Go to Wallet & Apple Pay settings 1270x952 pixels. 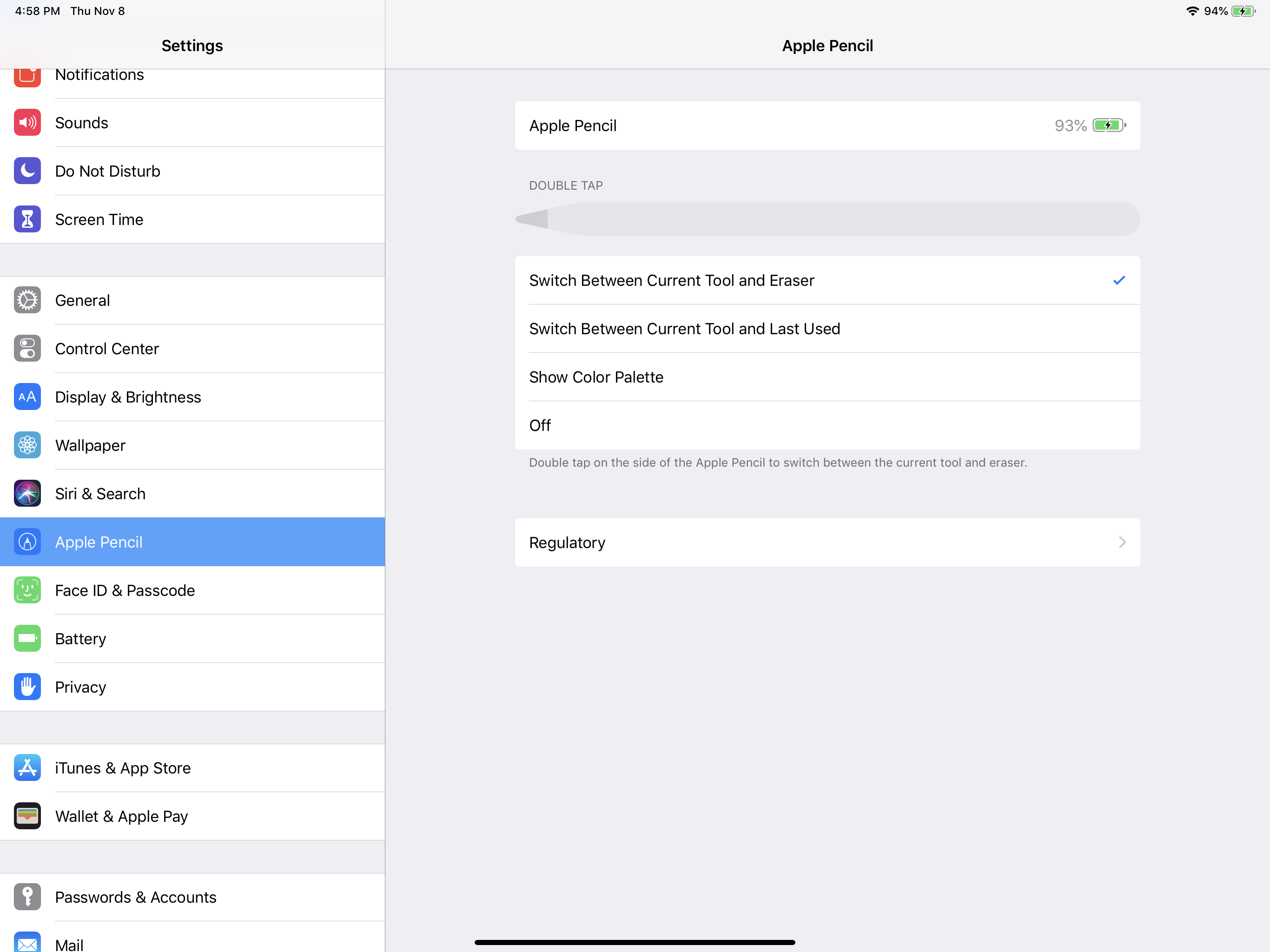[x=192, y=816]
